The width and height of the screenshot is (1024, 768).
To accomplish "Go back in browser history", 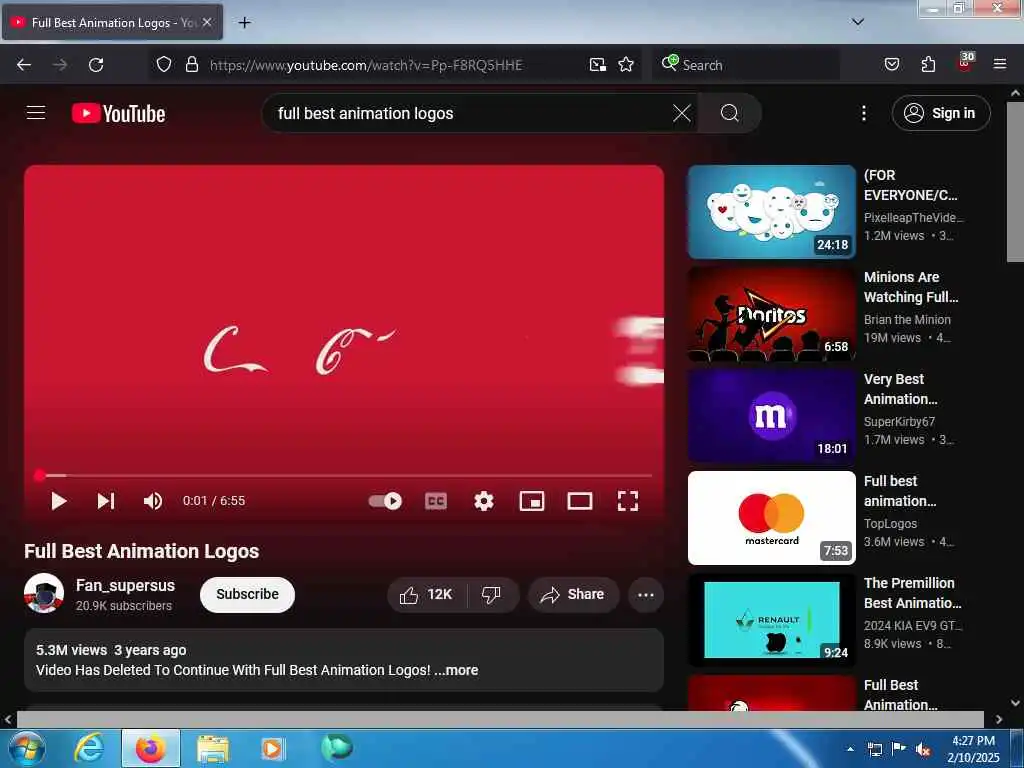I will (x=24, y=64).
